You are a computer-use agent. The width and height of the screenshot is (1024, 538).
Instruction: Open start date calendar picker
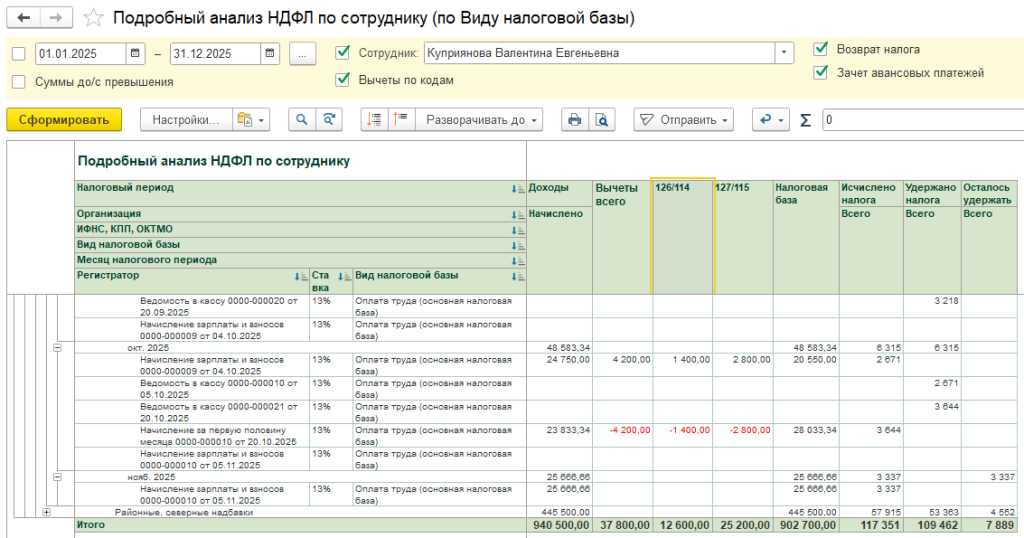click(x=135, y=53)
